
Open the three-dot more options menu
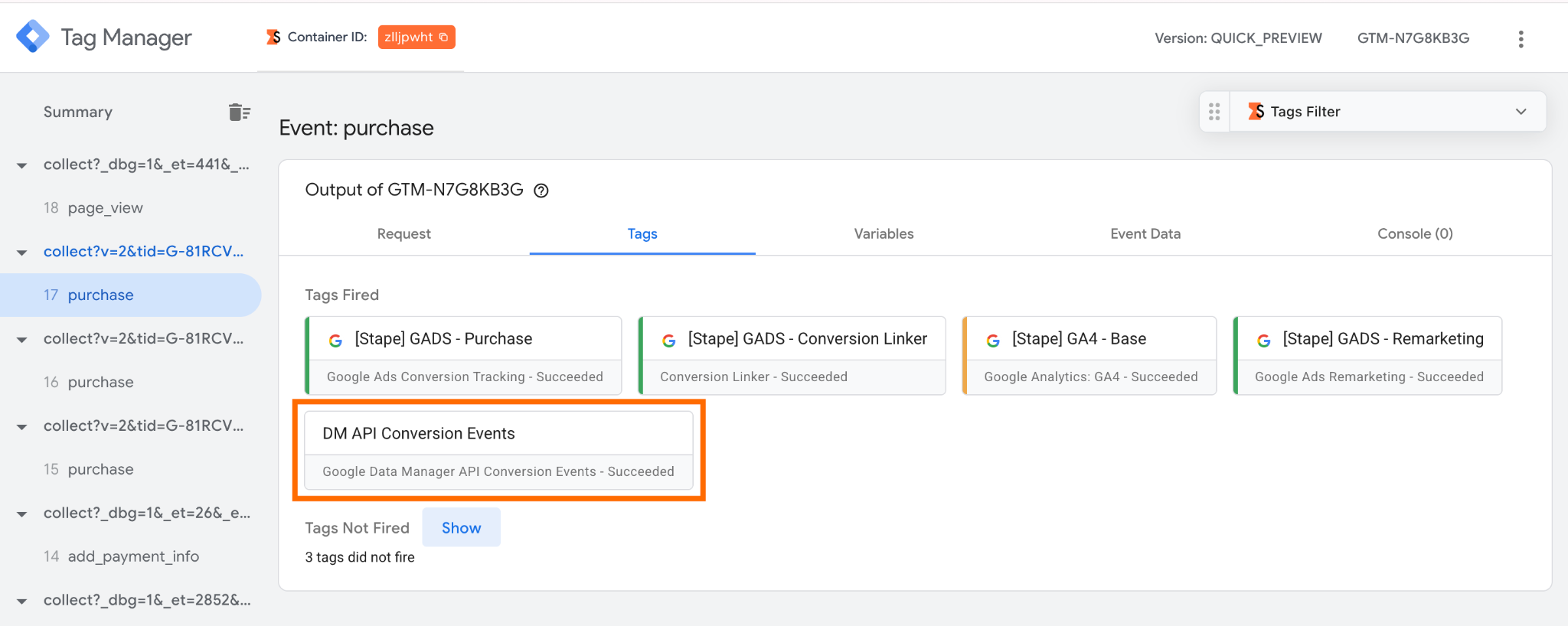click(1521, 39)
